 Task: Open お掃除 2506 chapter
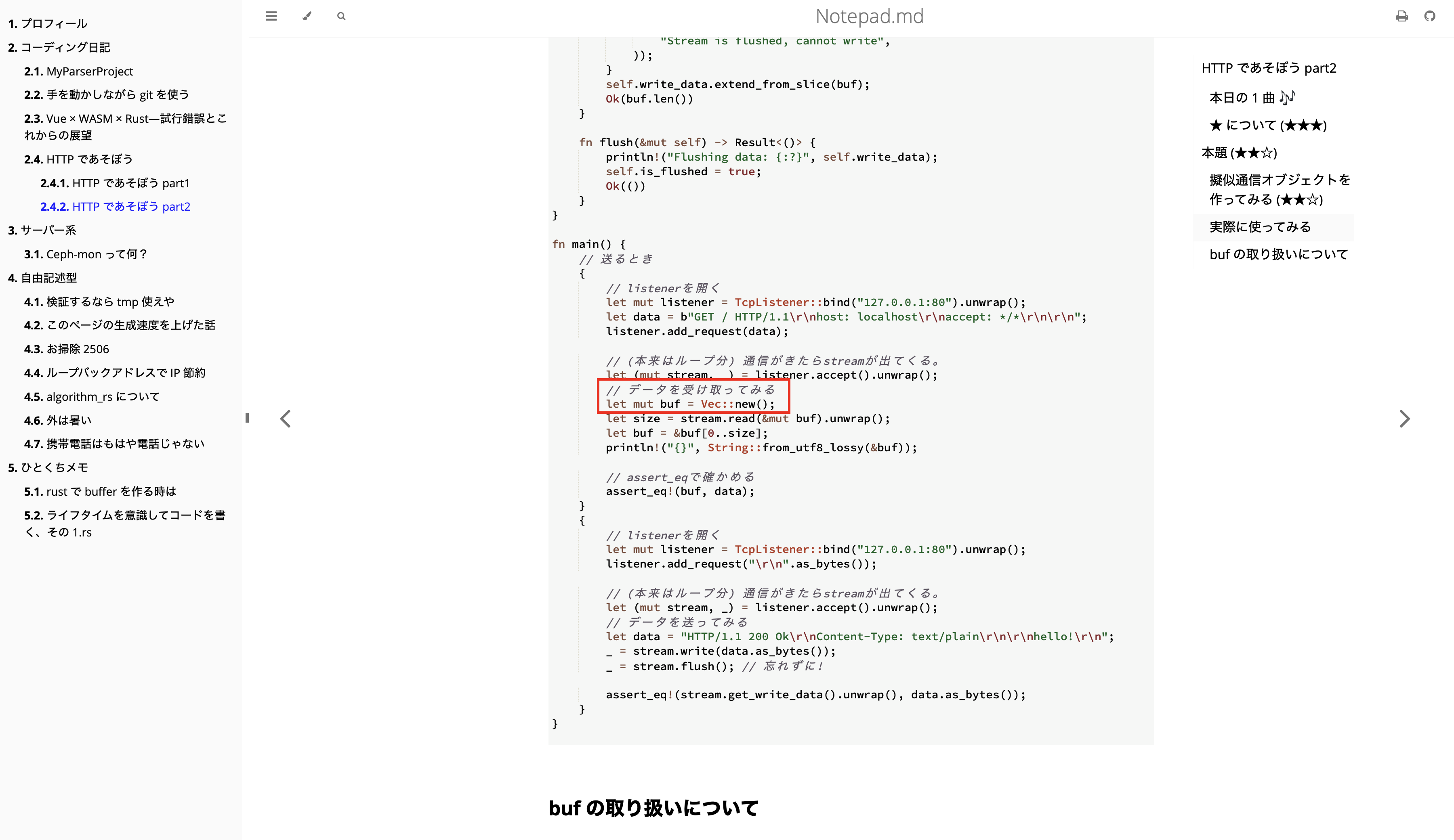(66, 349)
